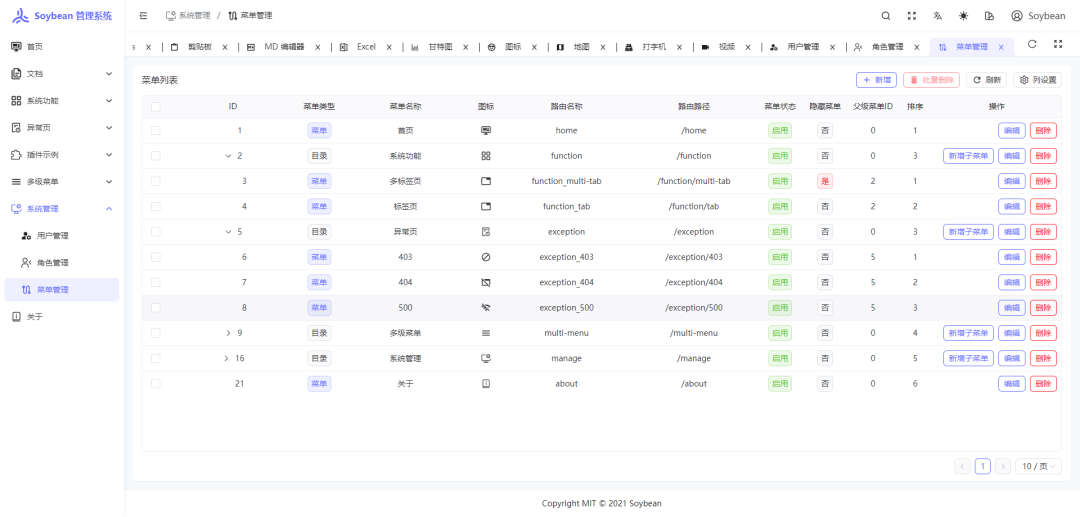The height and width of the screenshot is (517, 1080).
Task: Click the language translation icon
Action: (x=937, y=16)
